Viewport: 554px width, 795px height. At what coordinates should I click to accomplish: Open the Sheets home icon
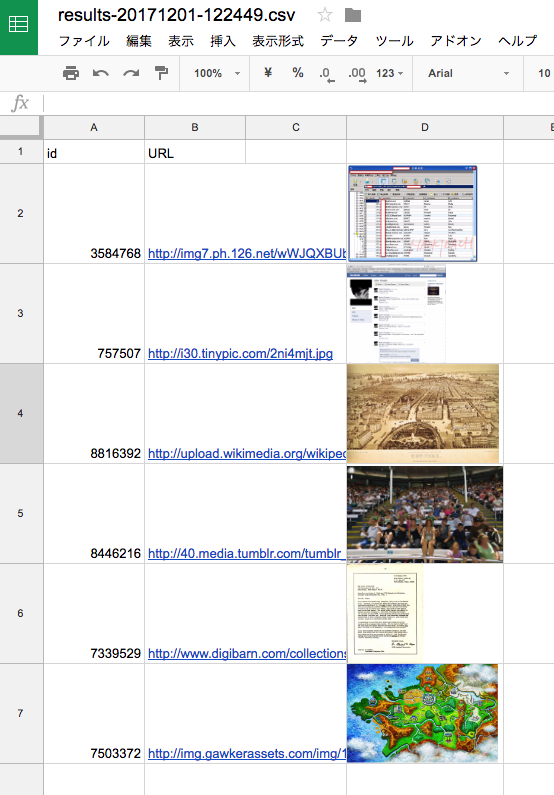(x=19, y=25)
